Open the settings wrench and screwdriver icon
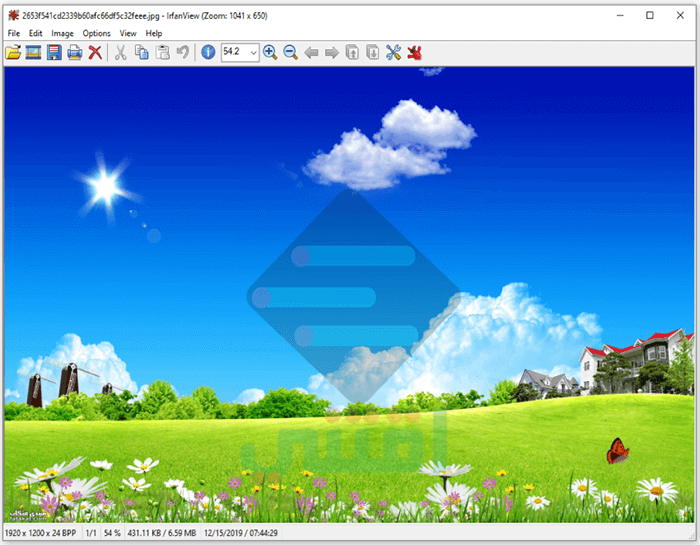Viewport: 700px width, 545px height. tap(393, 53)
